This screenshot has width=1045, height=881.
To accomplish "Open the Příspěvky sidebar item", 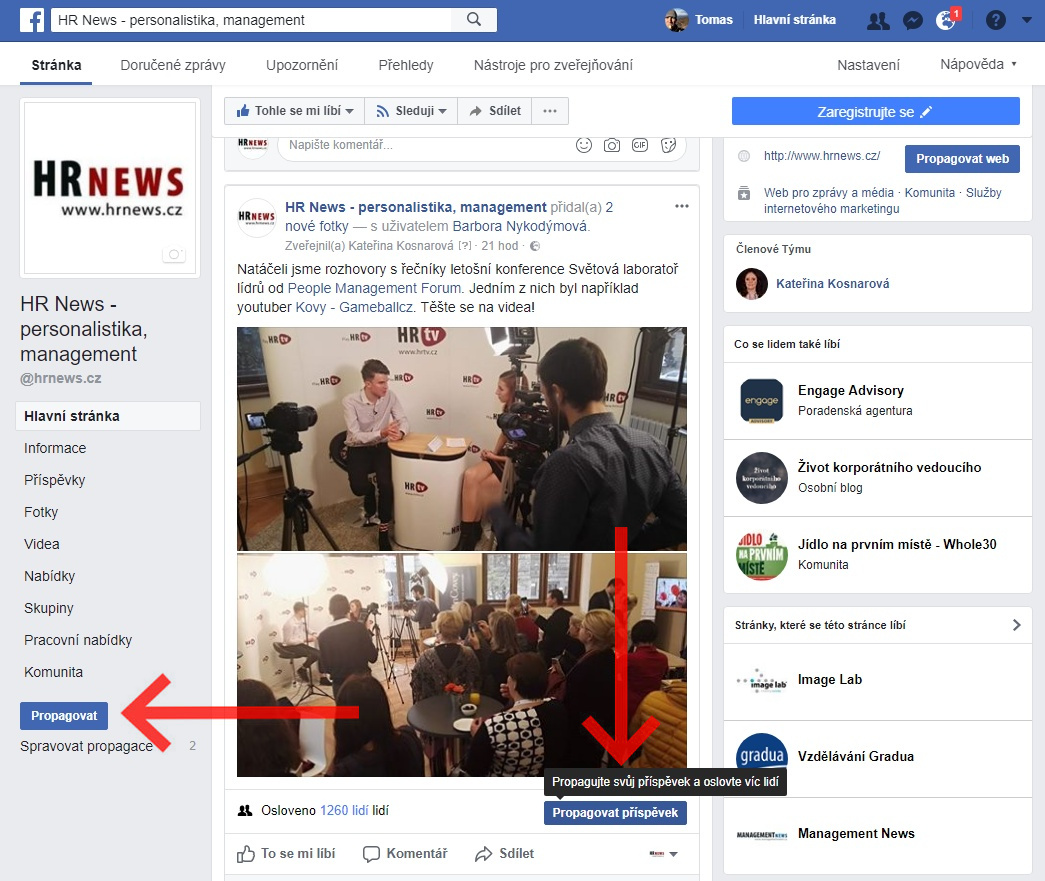I will 55,480.
